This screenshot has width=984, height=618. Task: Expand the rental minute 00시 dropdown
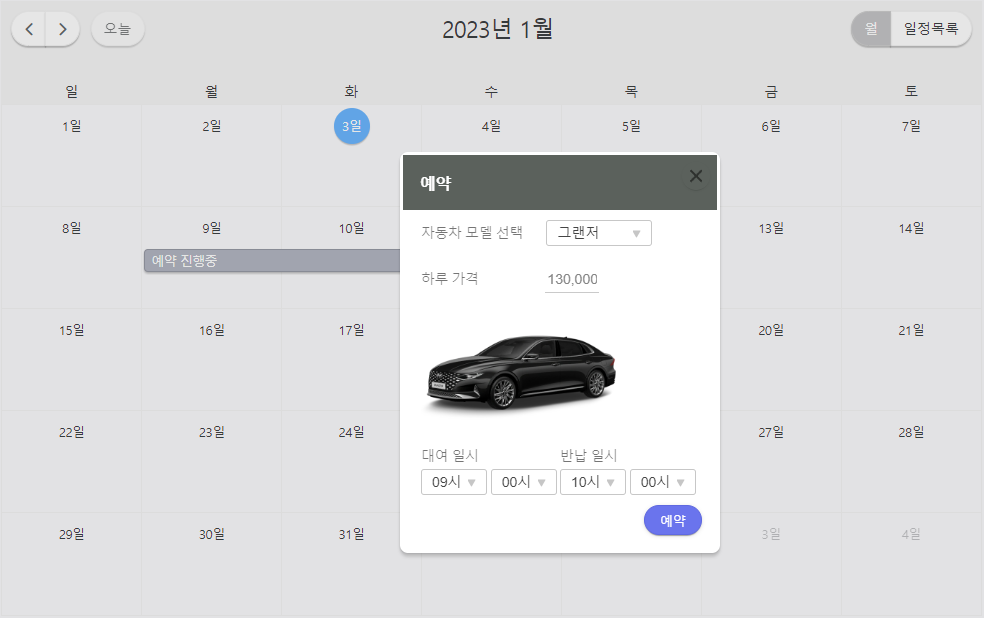click(523, 482)
